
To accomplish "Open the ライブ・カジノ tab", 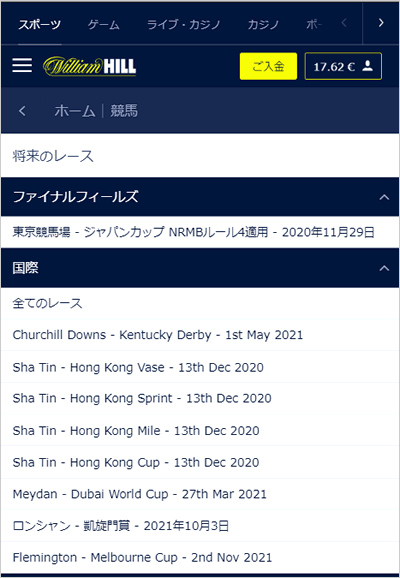I will point(184,25).
